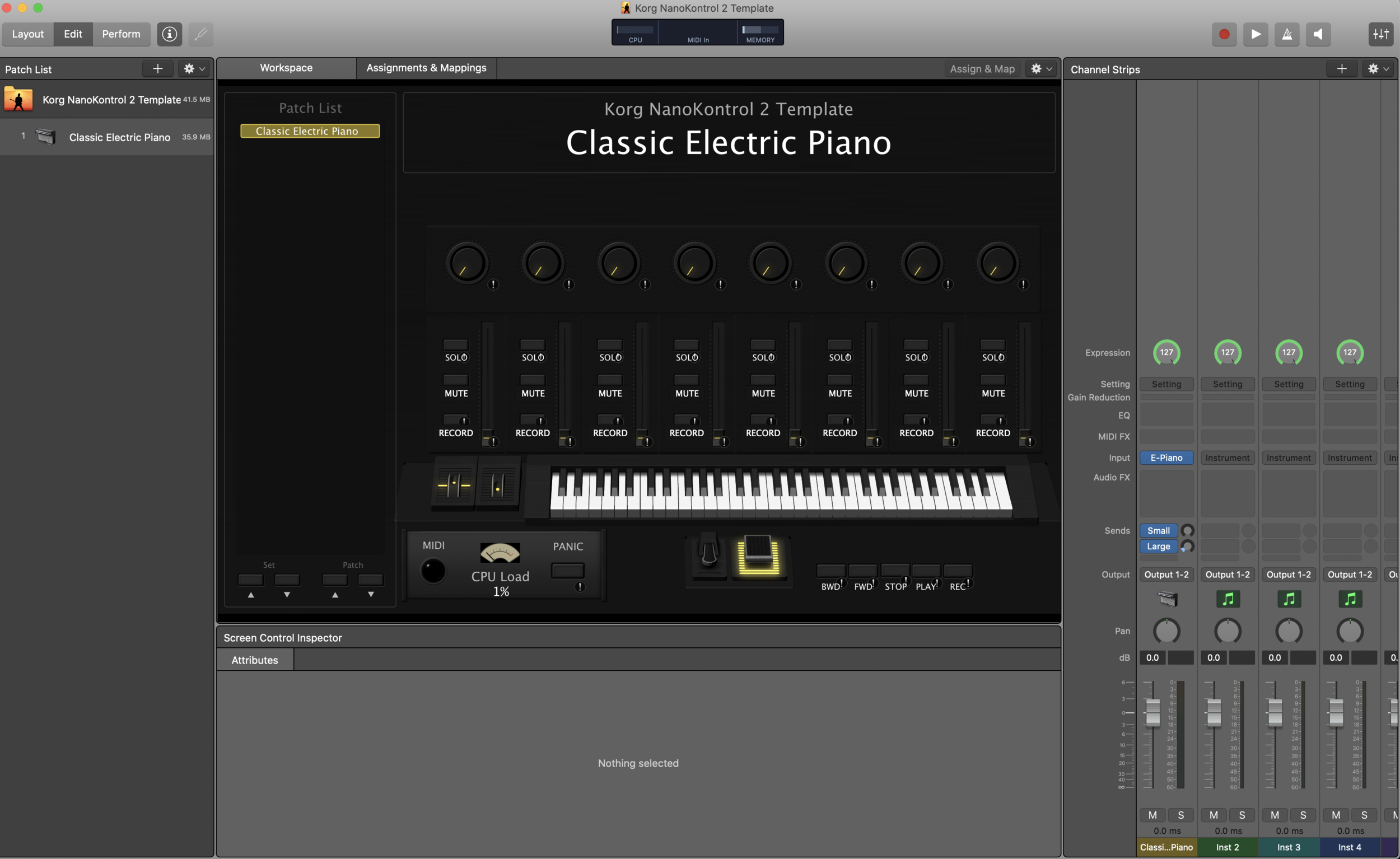The height and width of the screenshot is (859, 1400).
Task: Open the mixer icon at top right
Action: [1381, 34]
